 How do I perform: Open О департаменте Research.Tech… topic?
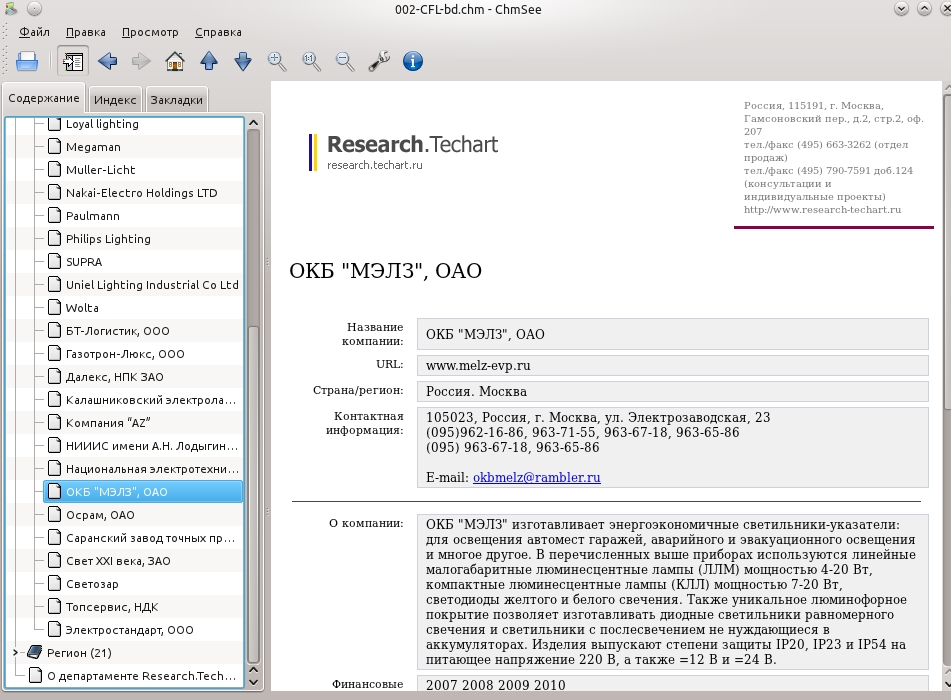click(x=141, y=676)
